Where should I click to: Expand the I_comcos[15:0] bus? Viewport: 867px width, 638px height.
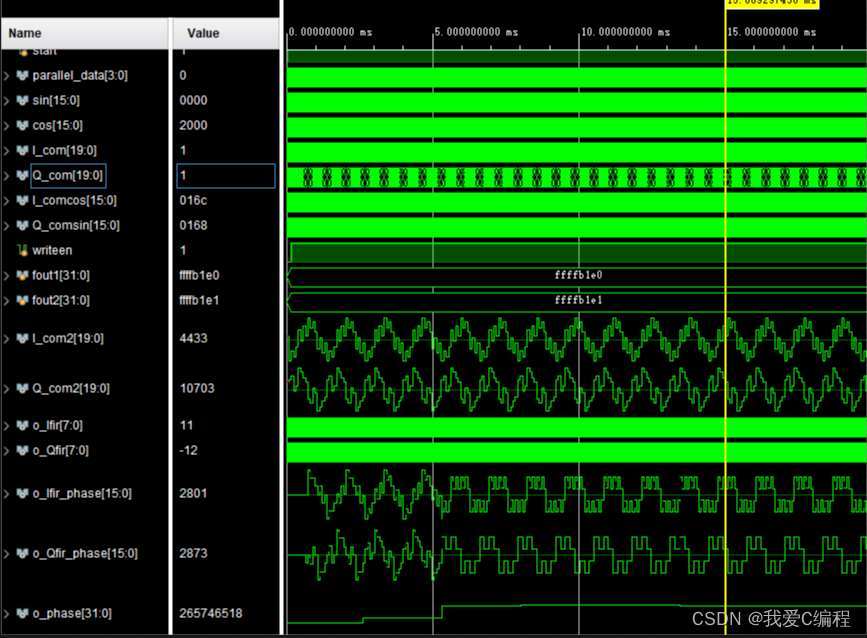tap(7, 200)
